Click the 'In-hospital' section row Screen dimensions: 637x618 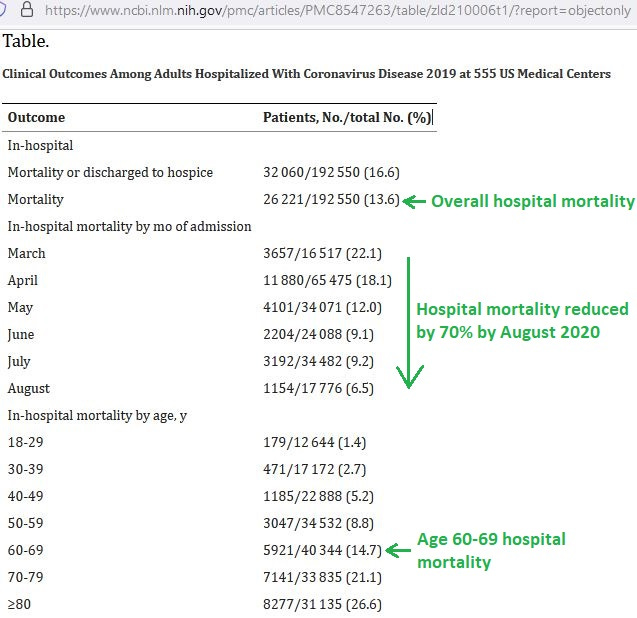click(40, 145)
